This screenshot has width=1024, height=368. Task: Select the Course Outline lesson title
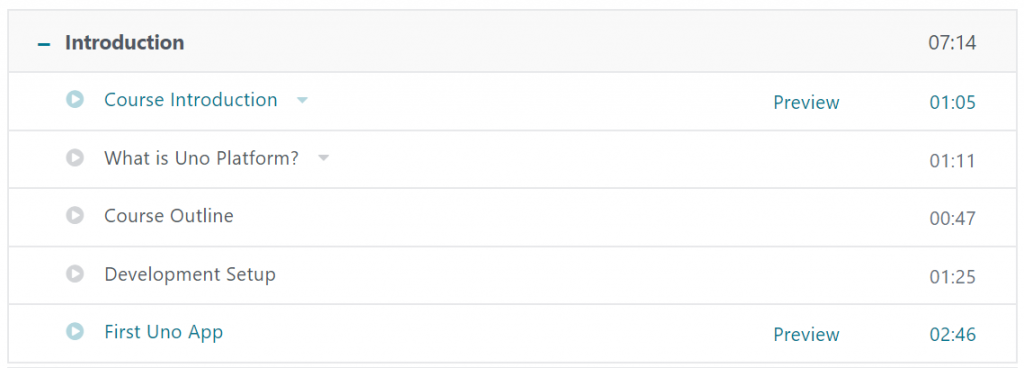click(169, 216)
